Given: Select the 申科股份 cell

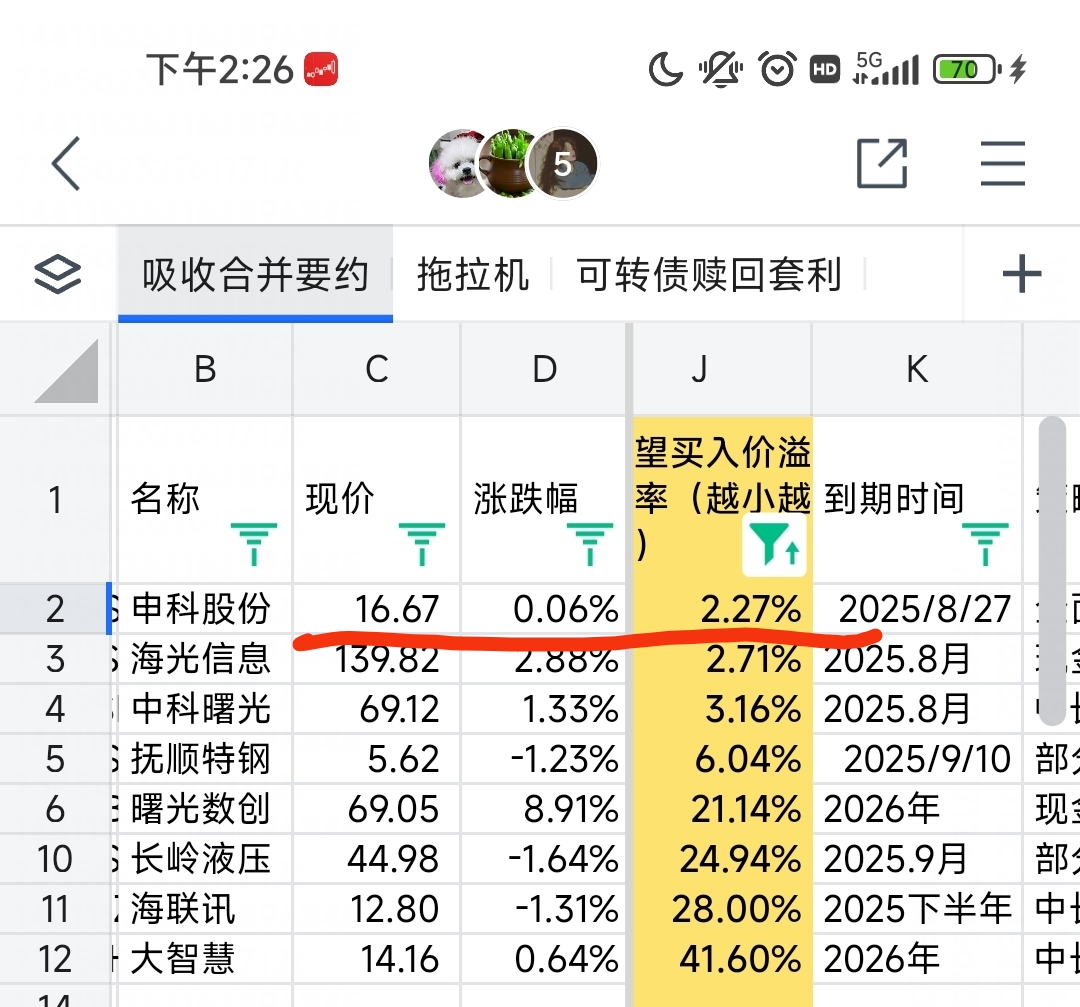Looking at the screenshot, I should (205, 609).
